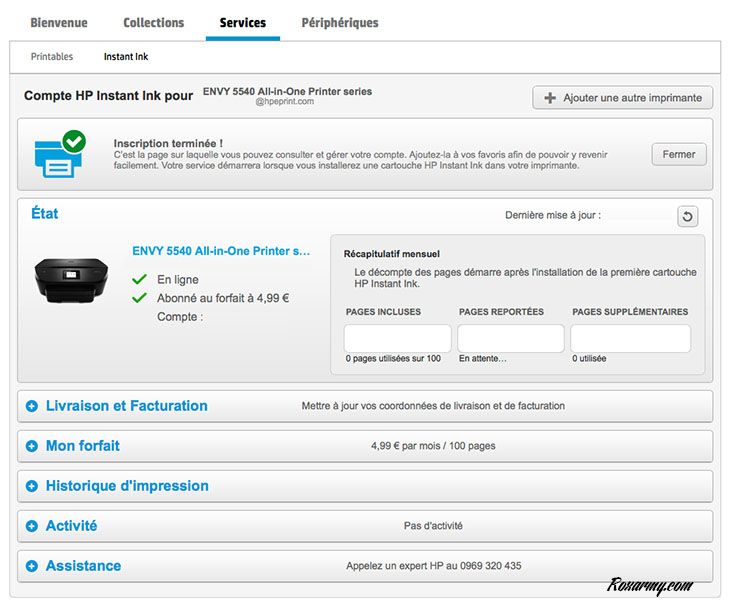Expand the Livraison et Facturation section
Viewport: 729px width, 600px height.
(x=32, y=406)
